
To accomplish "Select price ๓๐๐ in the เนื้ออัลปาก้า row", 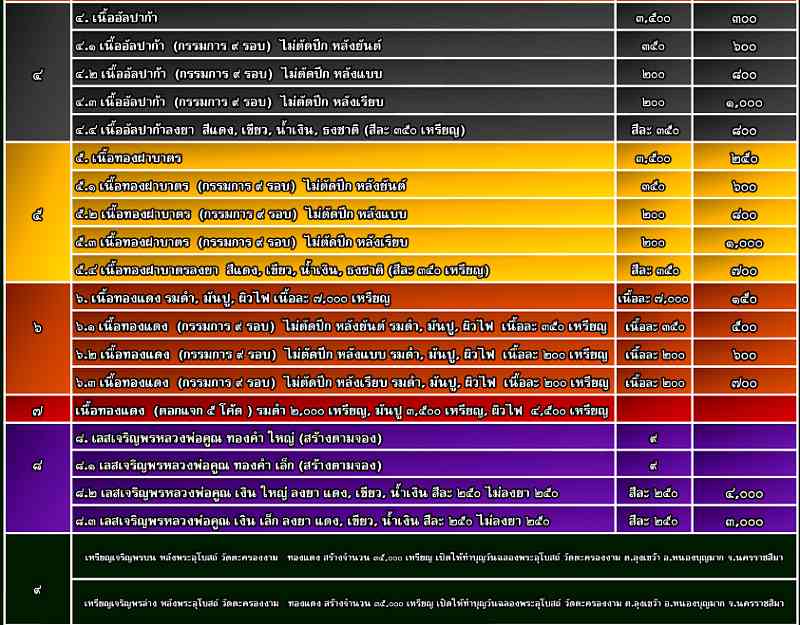I will (745, 18).
